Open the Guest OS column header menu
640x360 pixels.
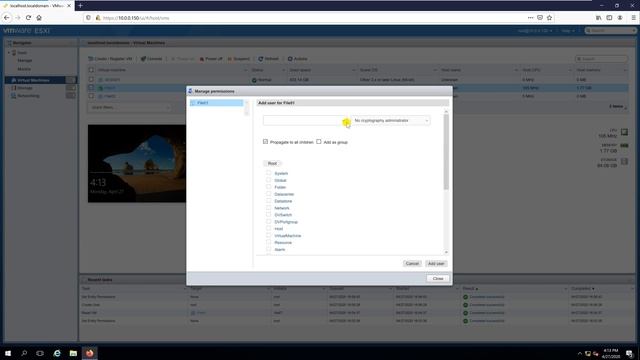coord(434,70)
